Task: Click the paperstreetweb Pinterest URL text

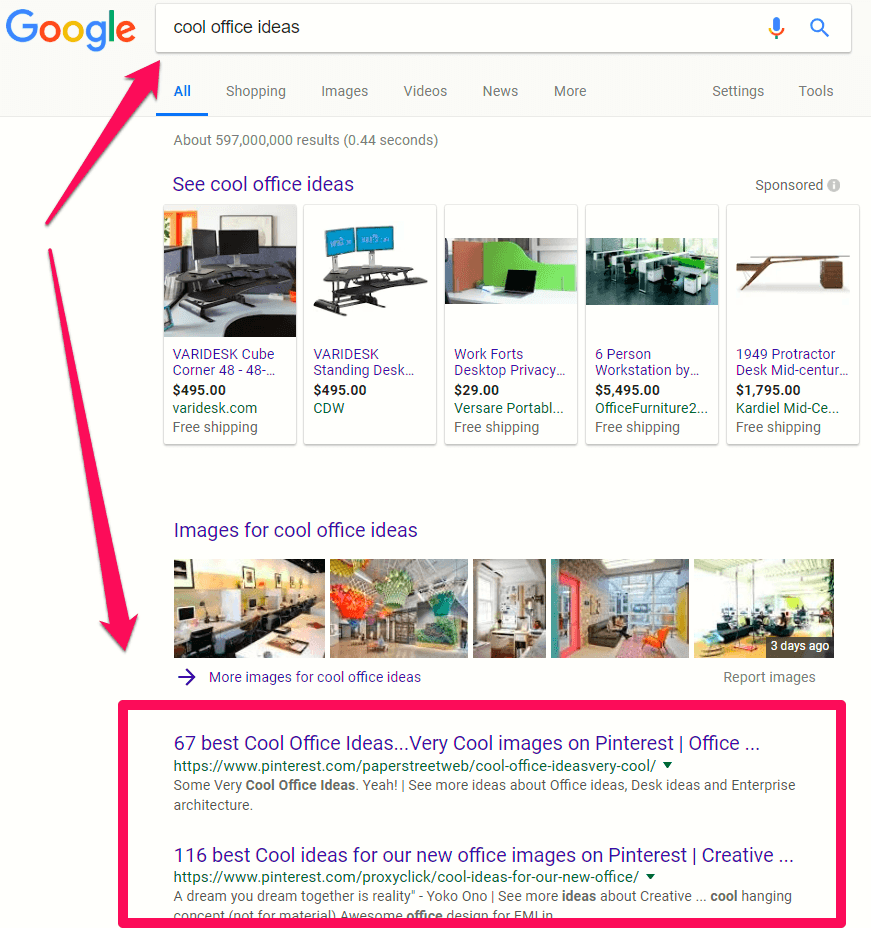Action: click(415, 766)
